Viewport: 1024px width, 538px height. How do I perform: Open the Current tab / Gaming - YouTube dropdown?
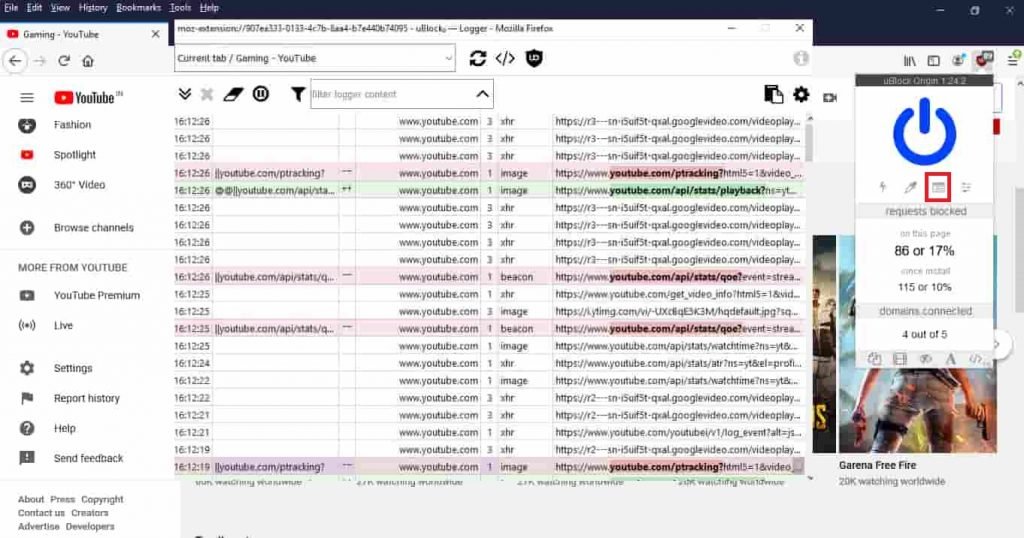pyautogui.click(x=315, y=58)
